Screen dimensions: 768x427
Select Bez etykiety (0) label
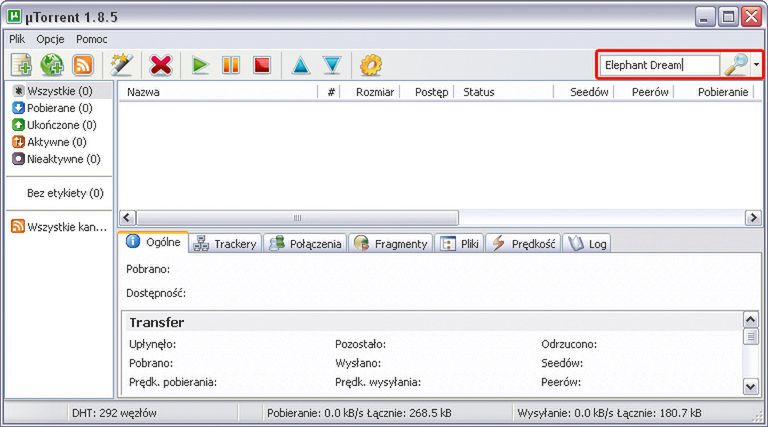[65, 193]
